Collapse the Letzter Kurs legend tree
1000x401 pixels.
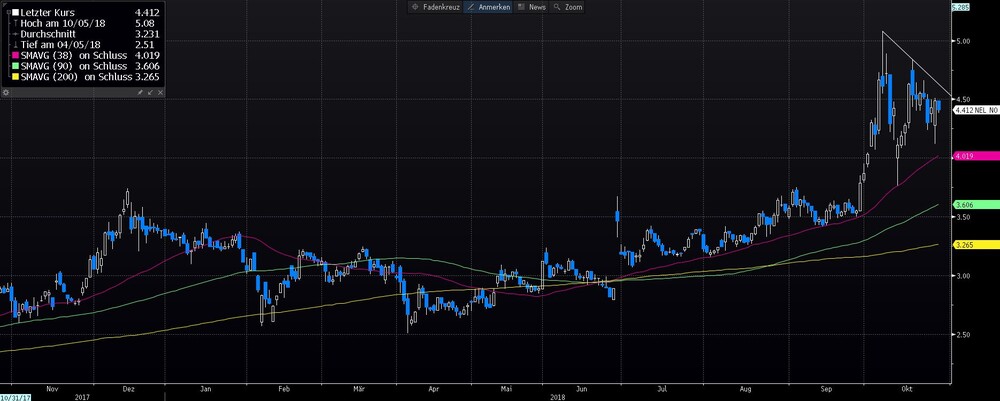point(8,12)
